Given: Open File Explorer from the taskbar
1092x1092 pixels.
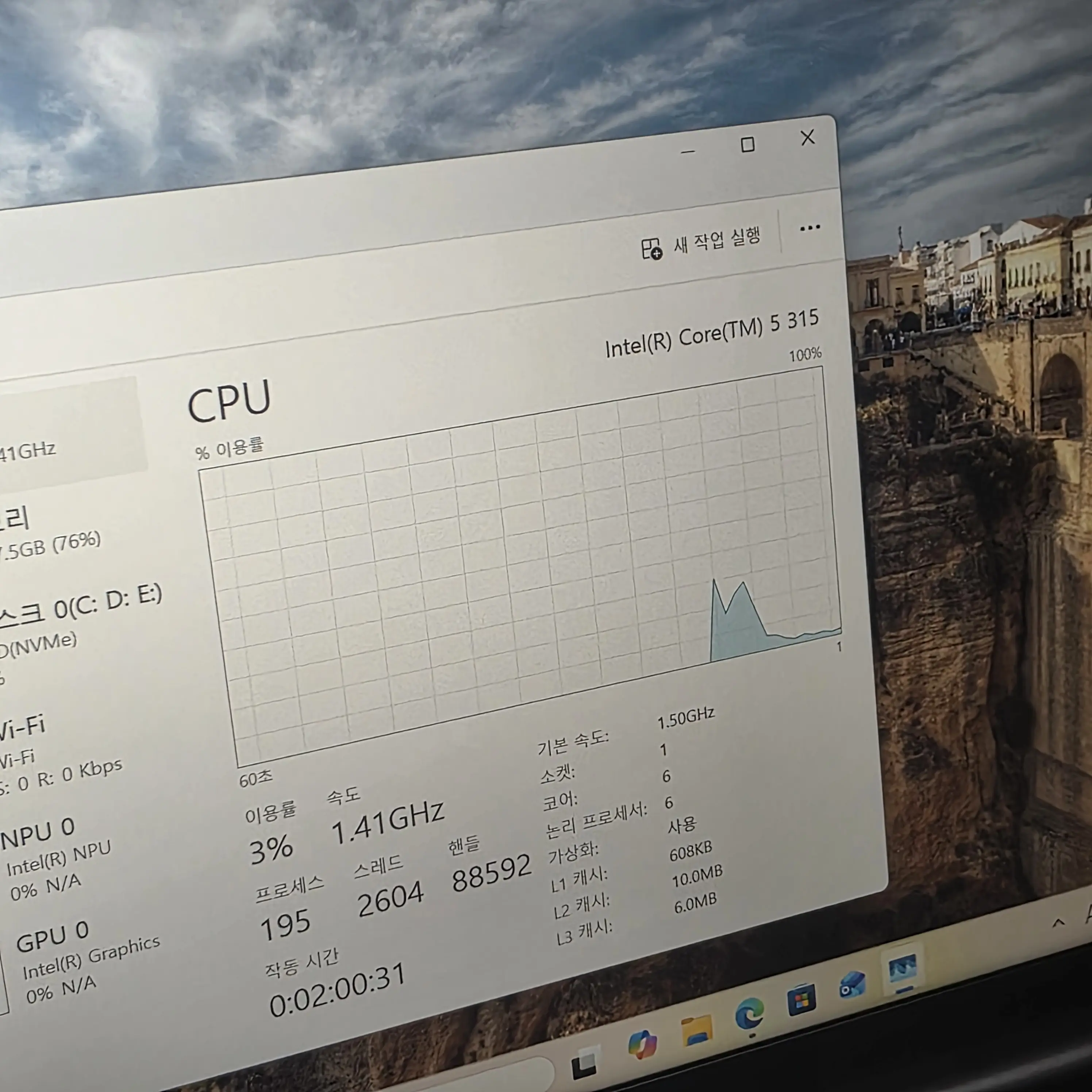Looking at the screenshot, I should 696,1030.
